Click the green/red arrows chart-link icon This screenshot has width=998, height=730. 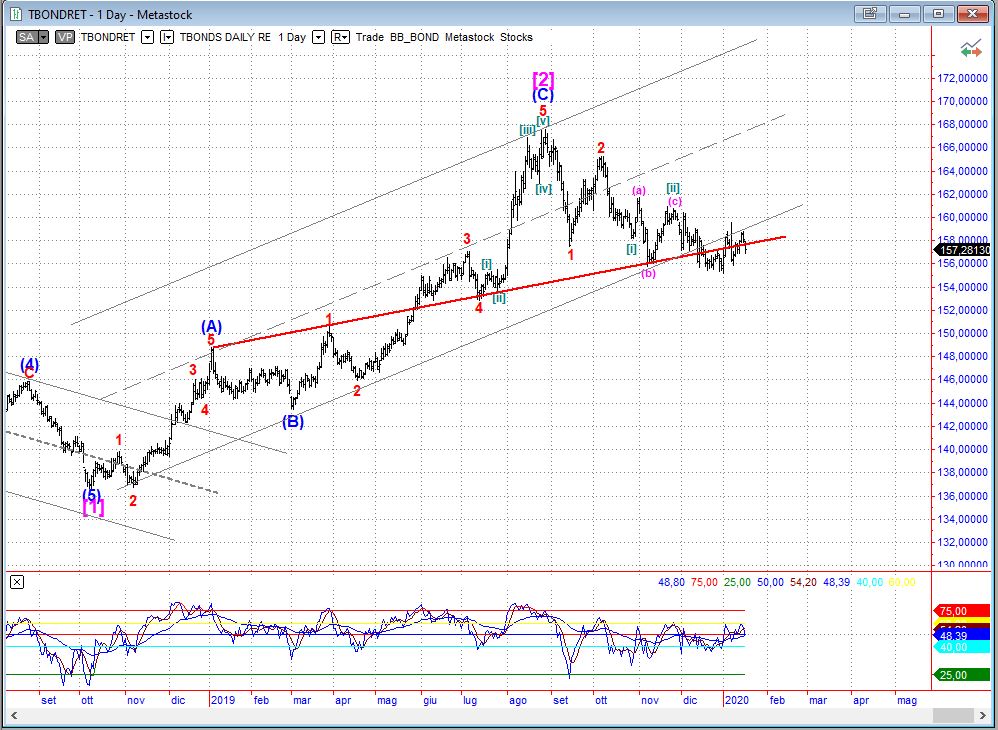[x=971, y=49]
